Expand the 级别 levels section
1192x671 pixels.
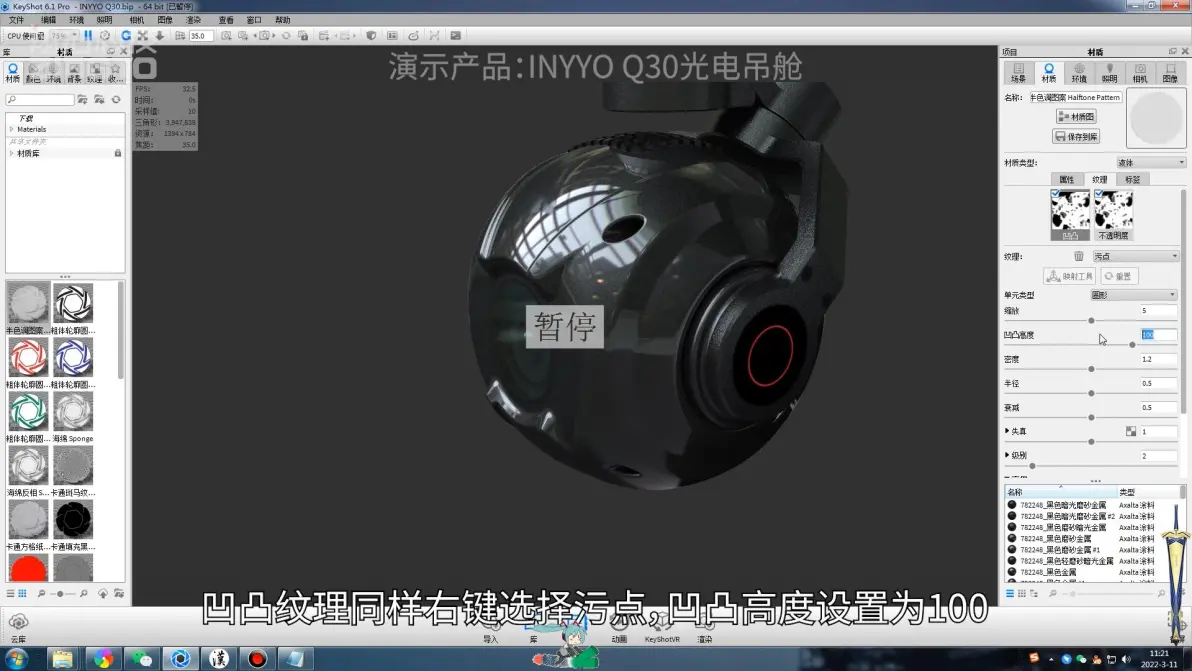pos(1007,455)
